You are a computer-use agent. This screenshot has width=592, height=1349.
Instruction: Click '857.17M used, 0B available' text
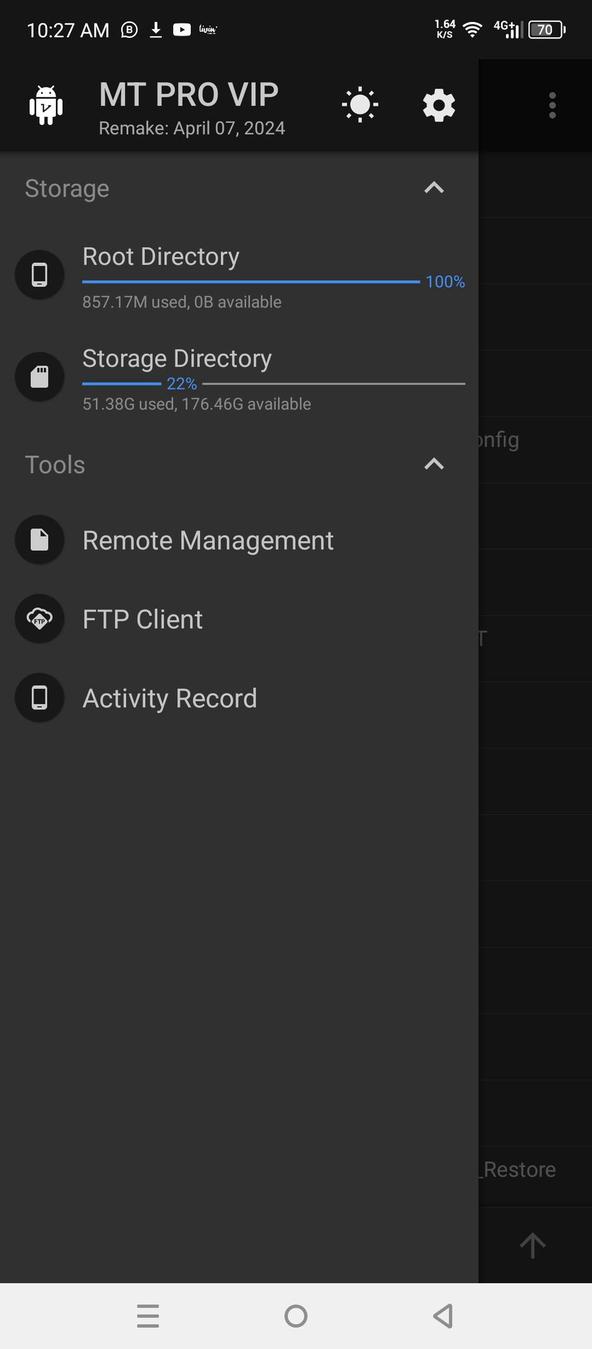(182, 302)
